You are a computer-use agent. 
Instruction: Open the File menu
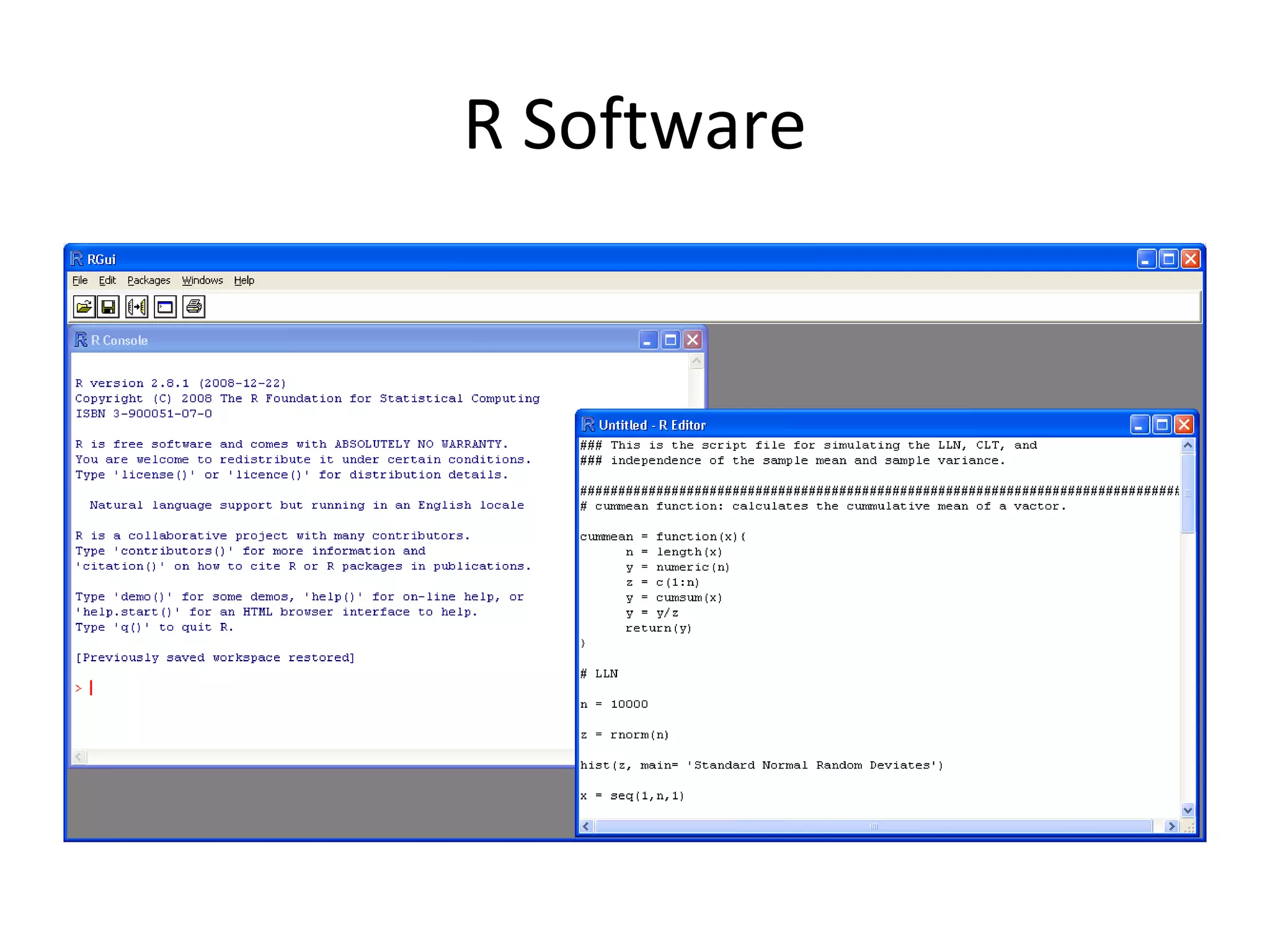80,280
